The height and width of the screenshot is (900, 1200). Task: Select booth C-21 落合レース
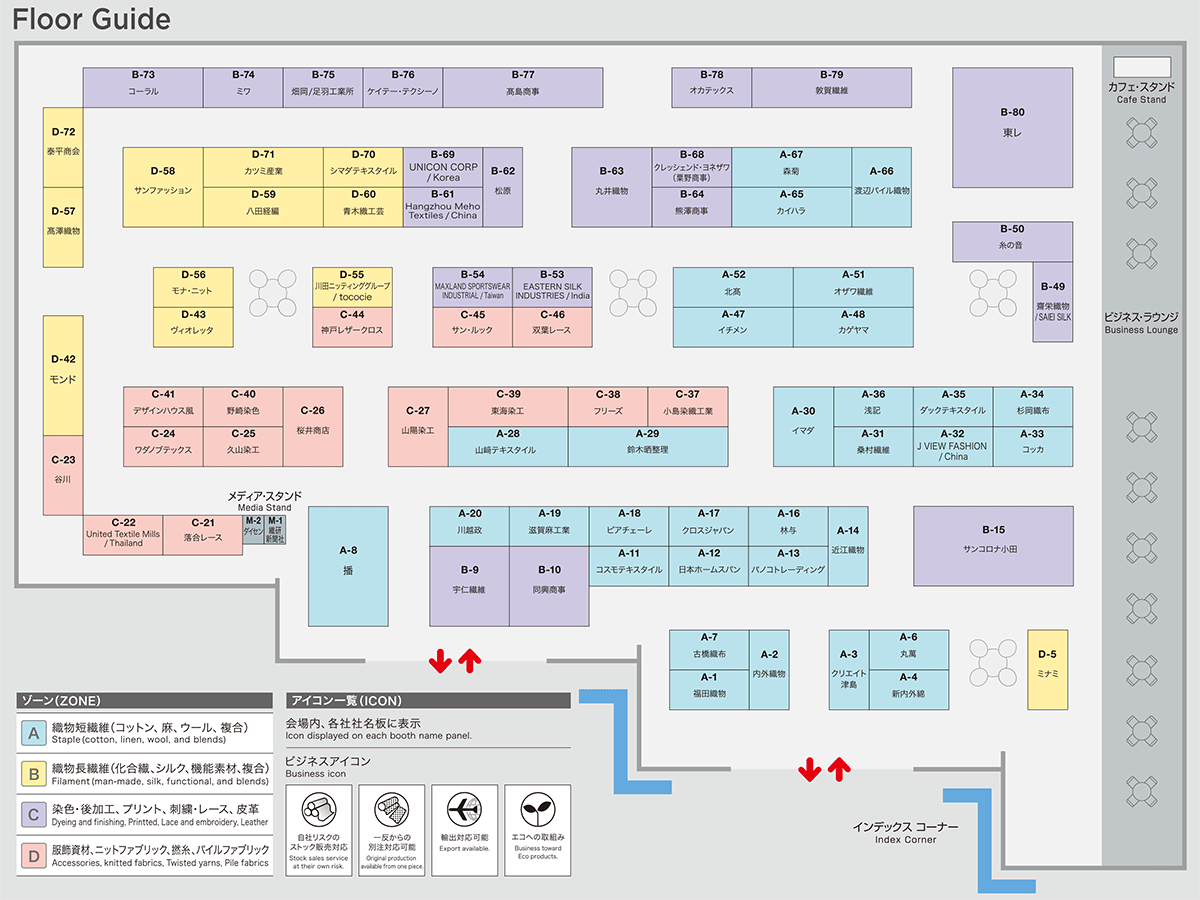point(203,535)
